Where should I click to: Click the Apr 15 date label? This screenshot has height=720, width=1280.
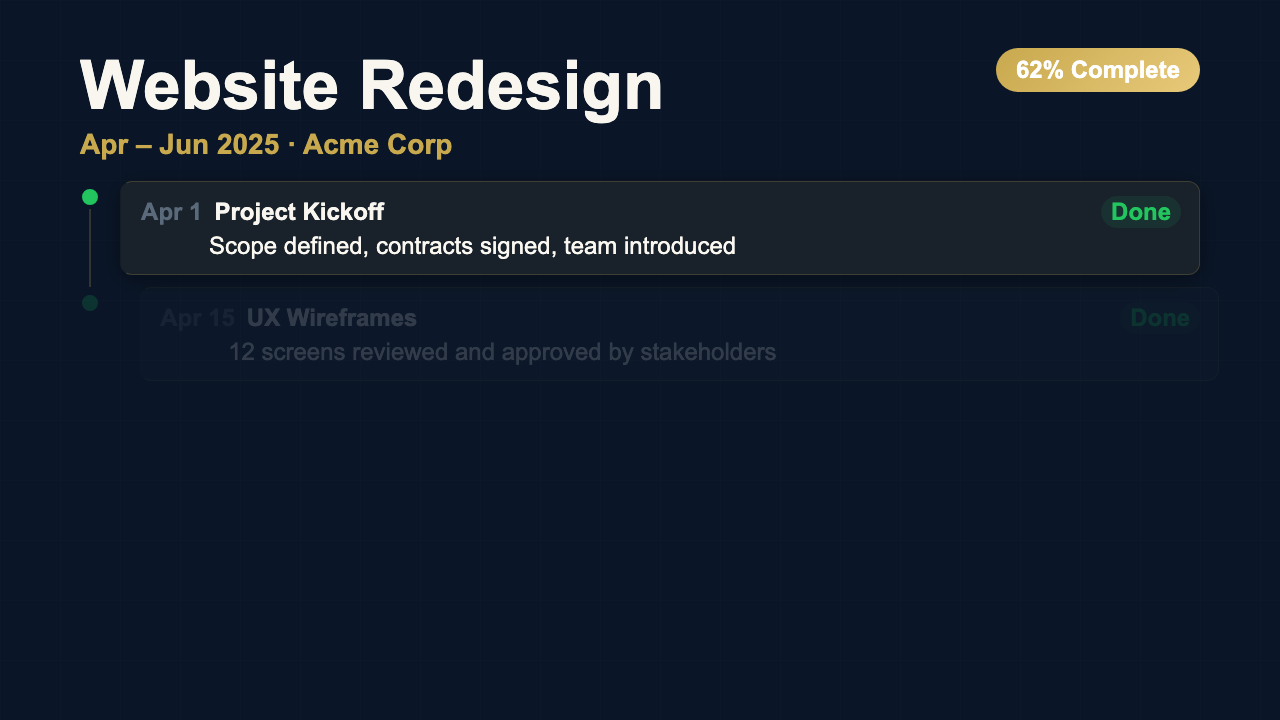[x=197, y=318]
